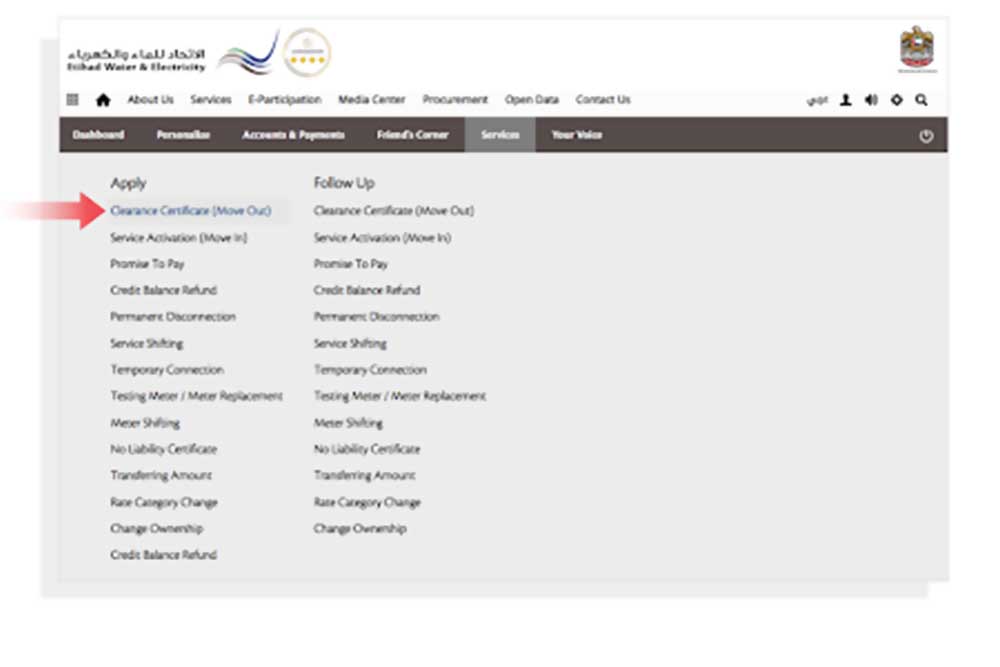Apply for Clearance Certificate (Move Out)
1000x667 pixels.
[x=191, y=210]
